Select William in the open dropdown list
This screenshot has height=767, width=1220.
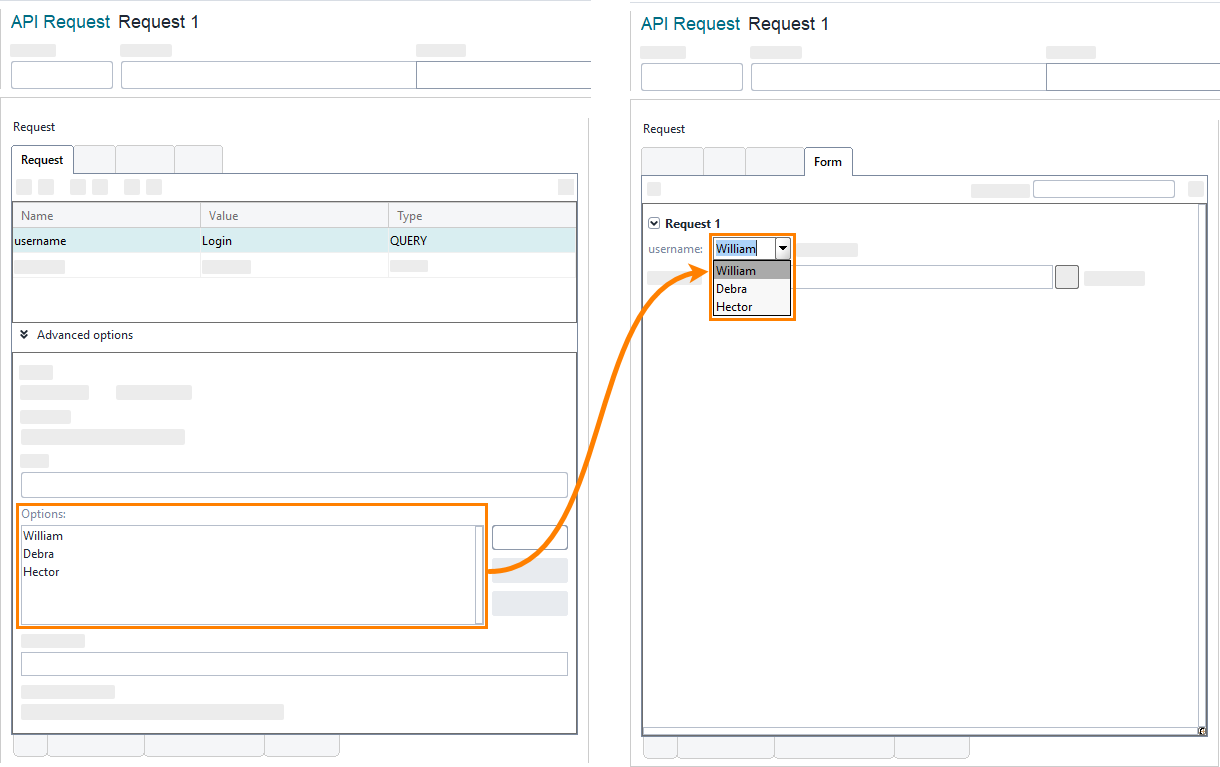pyautogui.click(x=736, y=271)
